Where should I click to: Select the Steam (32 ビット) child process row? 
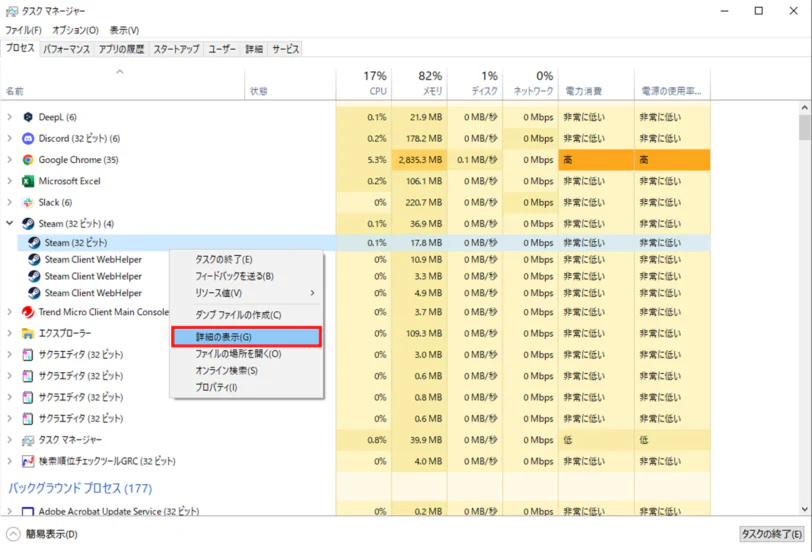(364, 242)
